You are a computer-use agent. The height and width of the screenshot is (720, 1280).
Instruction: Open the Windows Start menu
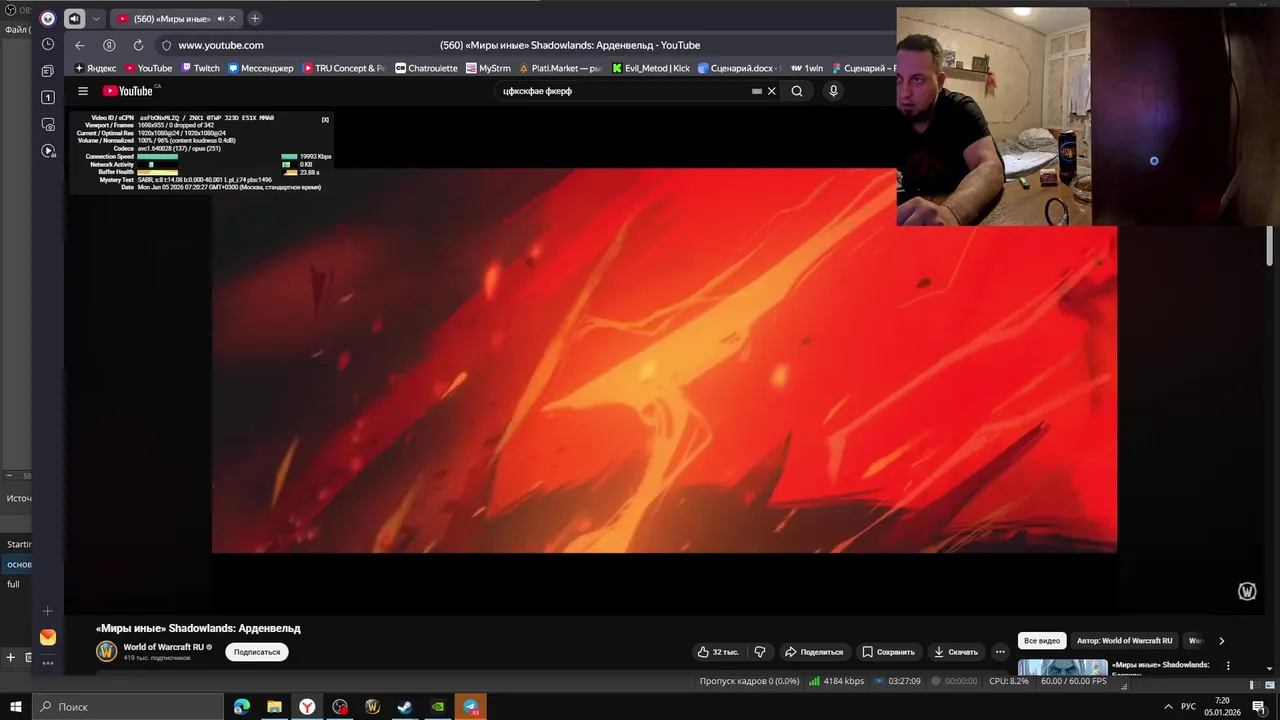click(x=16, y=707)
